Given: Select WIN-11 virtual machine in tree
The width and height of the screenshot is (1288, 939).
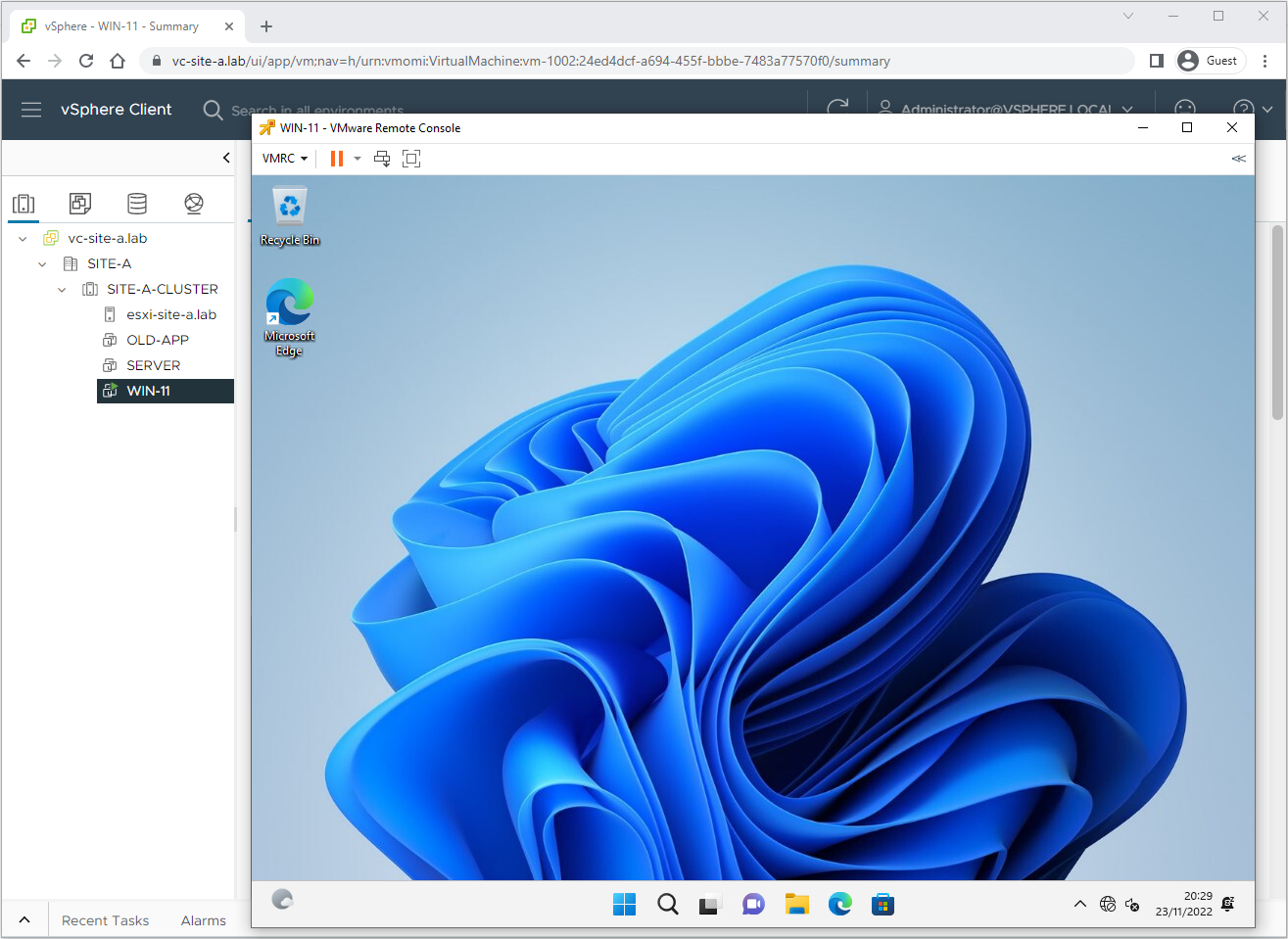Looking at the screenshot, I should coord(166,391).
